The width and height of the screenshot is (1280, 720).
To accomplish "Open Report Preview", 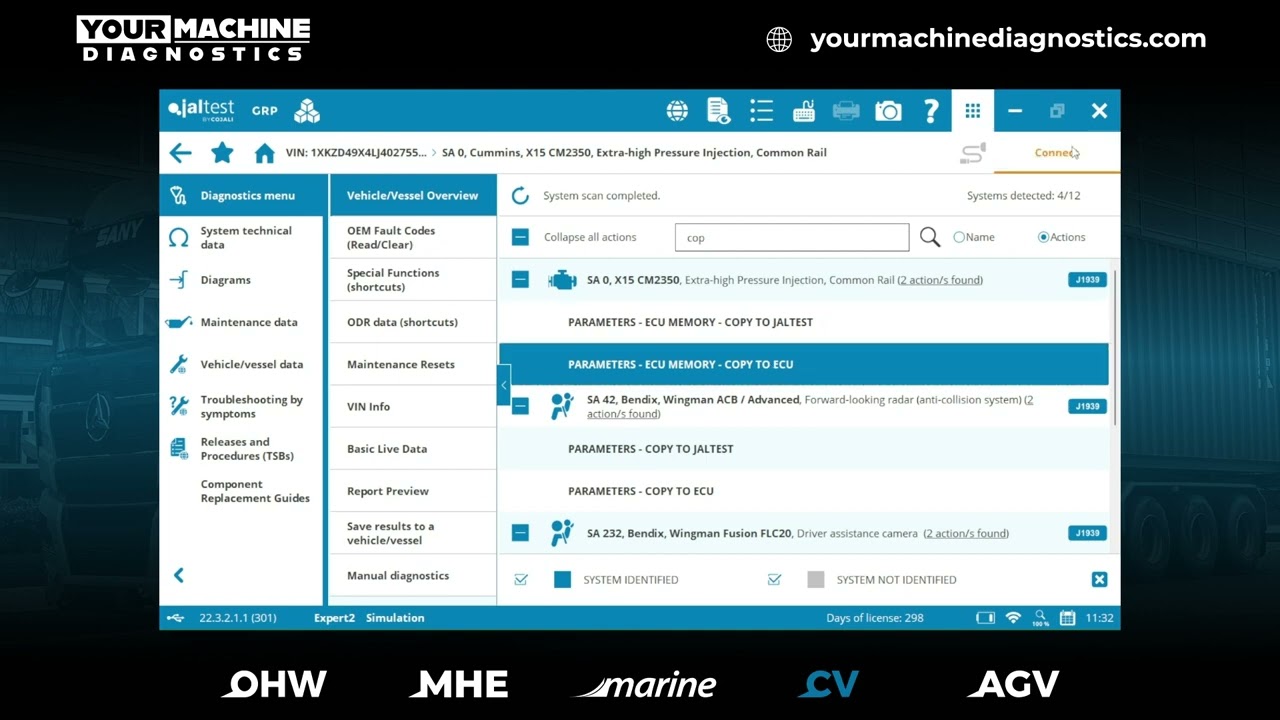I will click(413, 491).
